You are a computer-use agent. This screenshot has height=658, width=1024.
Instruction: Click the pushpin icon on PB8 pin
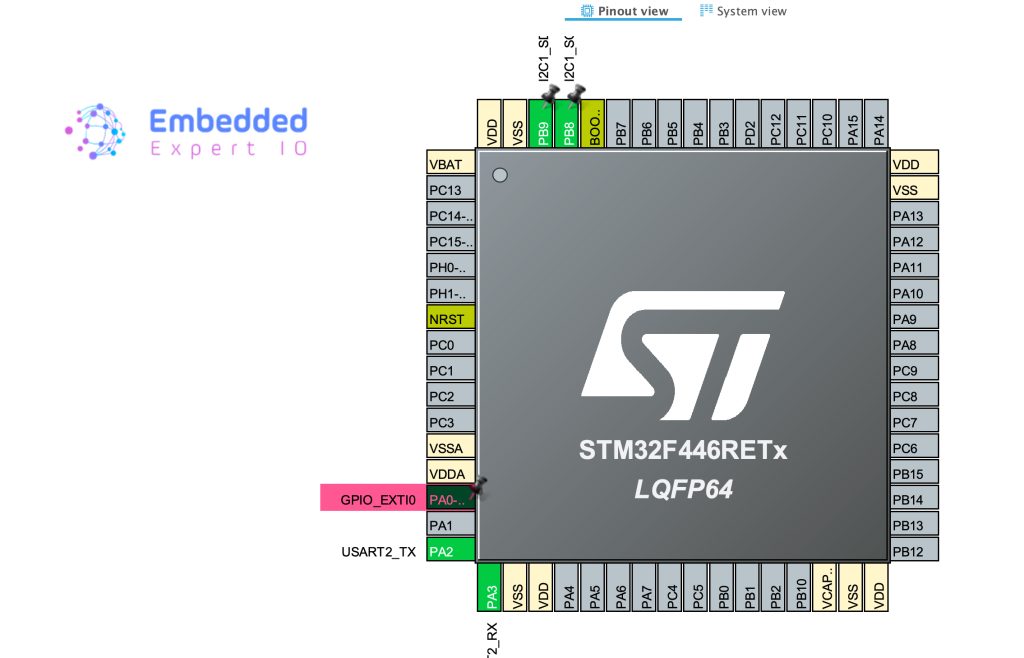[576, 94]
